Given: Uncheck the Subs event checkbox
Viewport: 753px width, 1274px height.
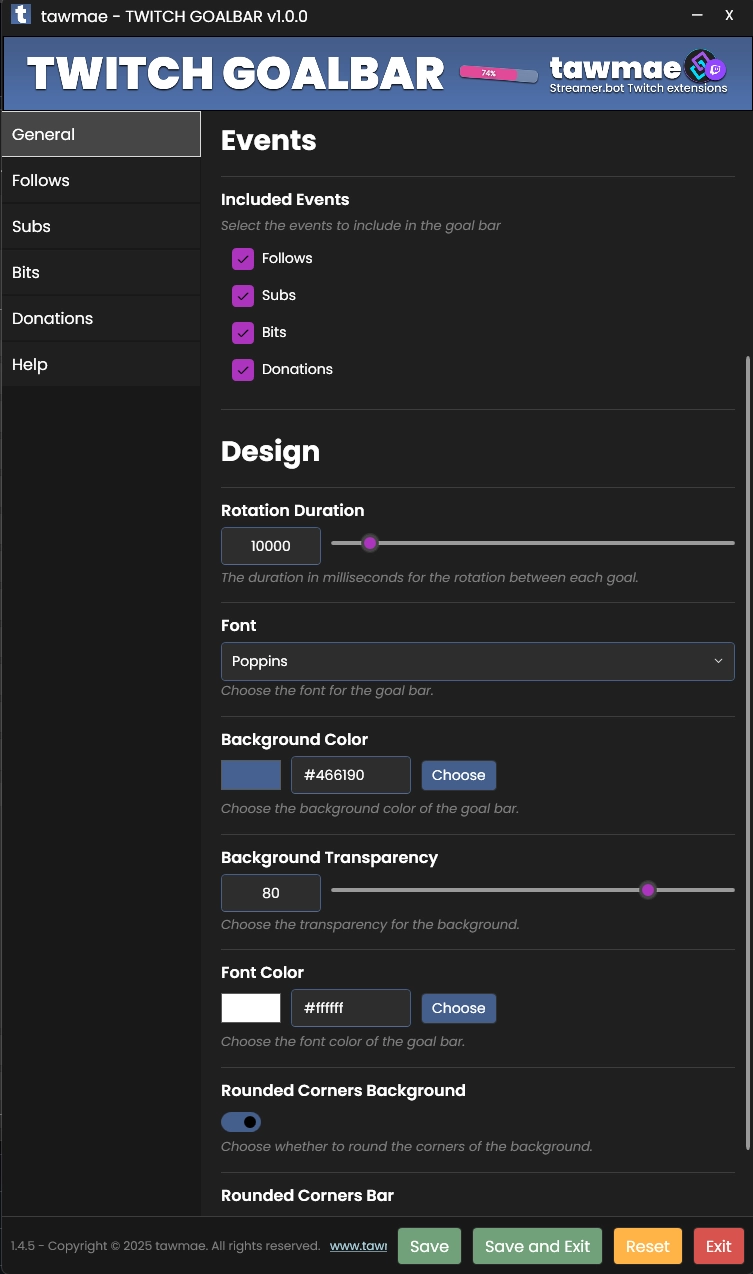Looking at the screenshot, I should click(243, 296).
